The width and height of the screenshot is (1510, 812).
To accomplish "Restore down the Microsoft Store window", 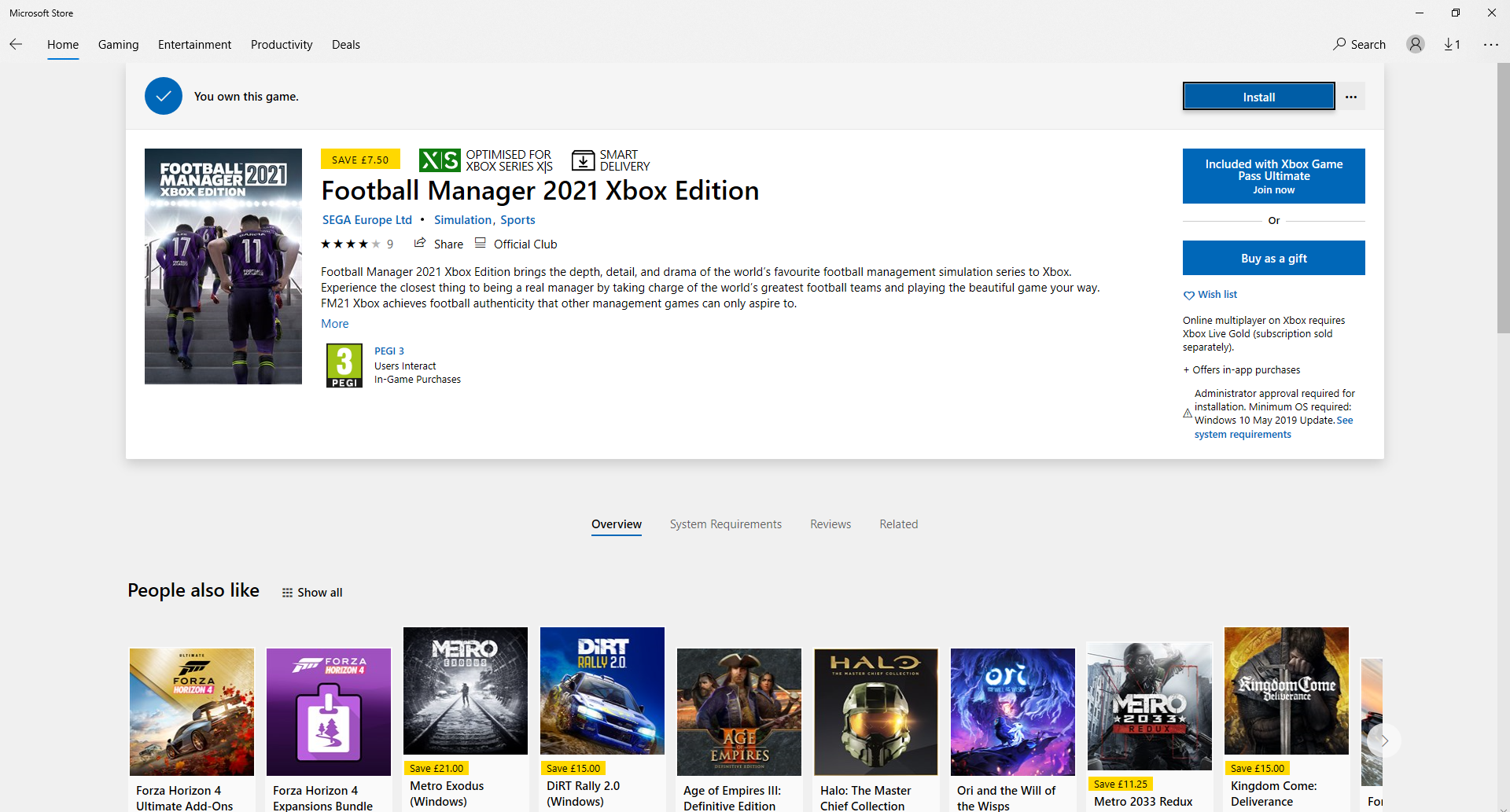I will [1456, 13].
